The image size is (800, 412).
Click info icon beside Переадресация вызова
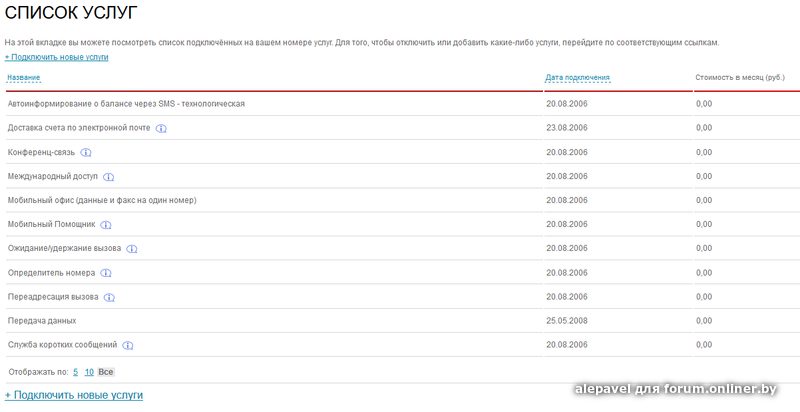[x=109, y=297]
